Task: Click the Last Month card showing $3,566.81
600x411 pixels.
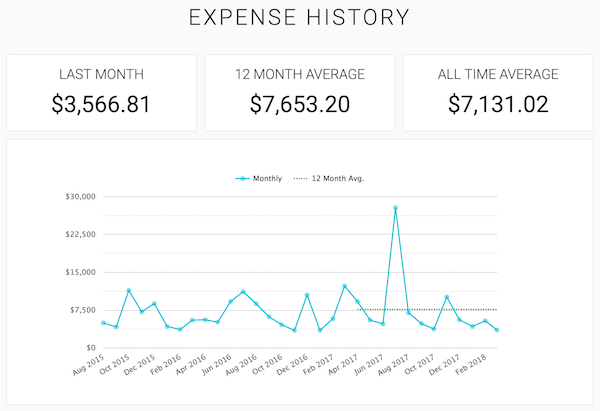Action: (101, 93)
